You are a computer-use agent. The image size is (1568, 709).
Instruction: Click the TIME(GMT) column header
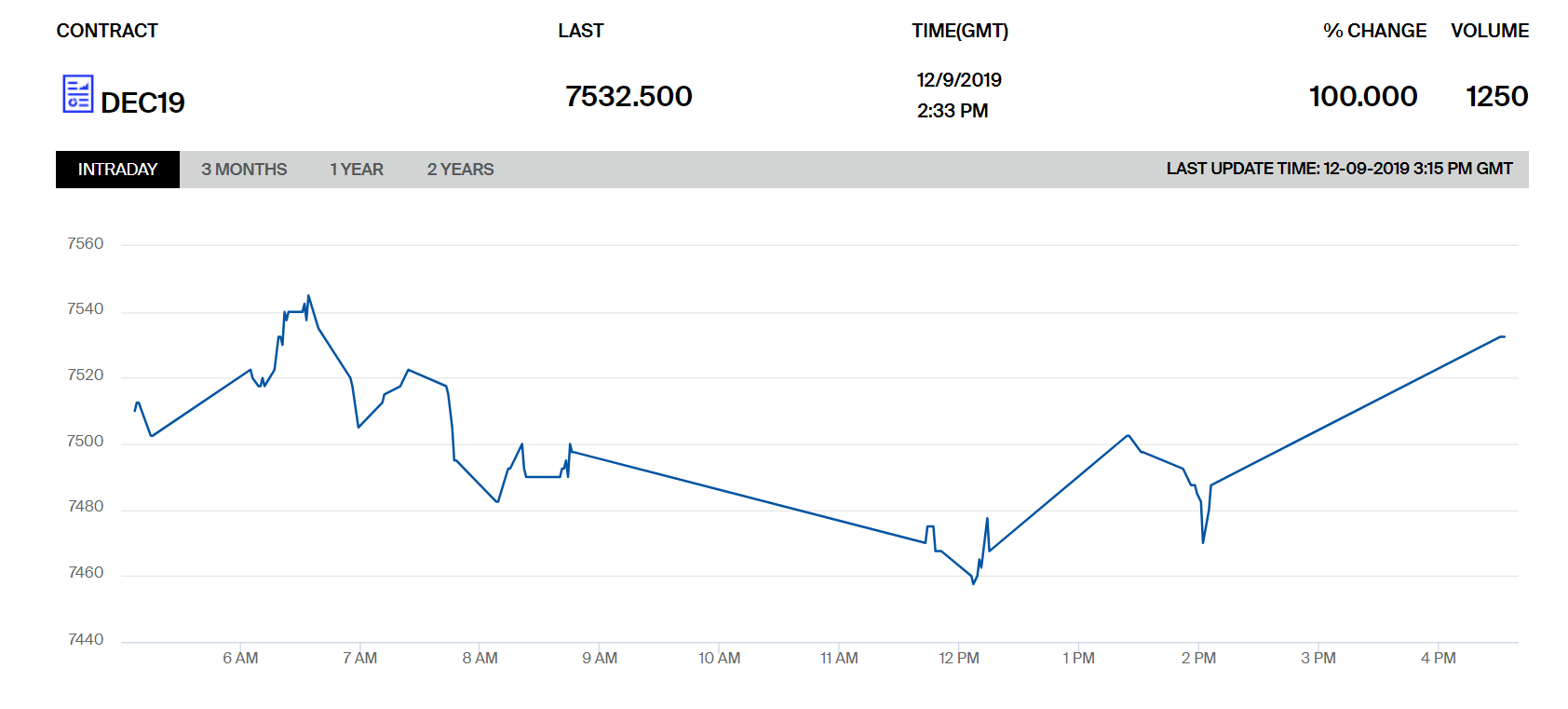(960, 31)
